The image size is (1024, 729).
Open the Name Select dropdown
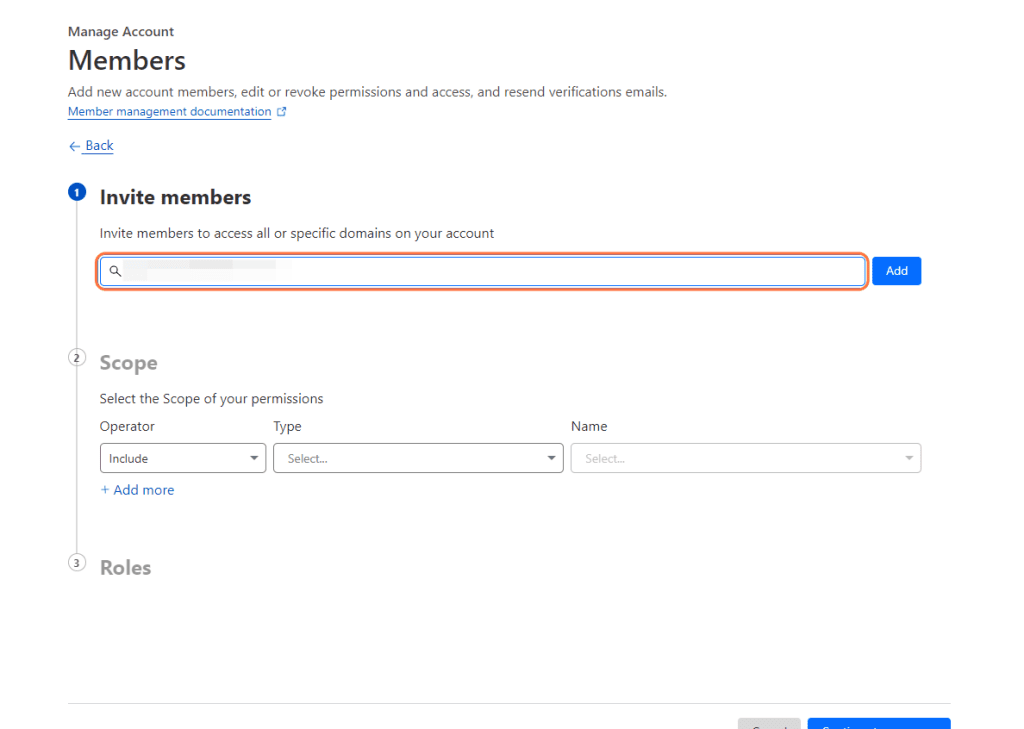(745, 458)
